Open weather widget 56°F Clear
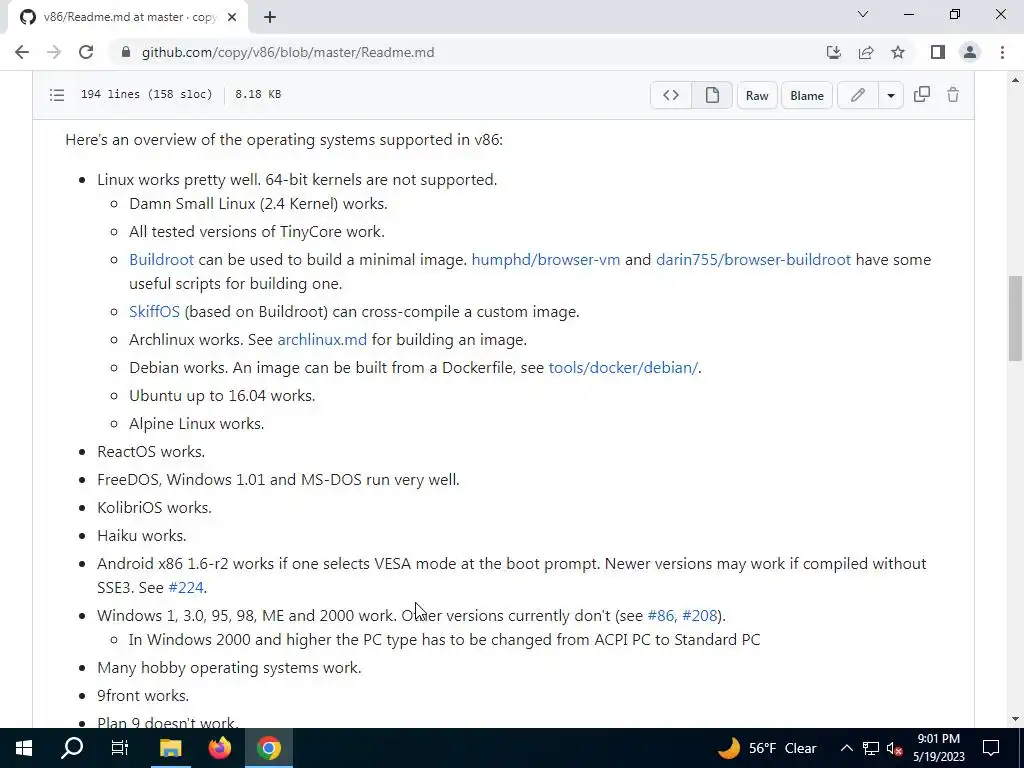Image resolution: width=1024 pixels, height=768 pixels. pos(768,748)
